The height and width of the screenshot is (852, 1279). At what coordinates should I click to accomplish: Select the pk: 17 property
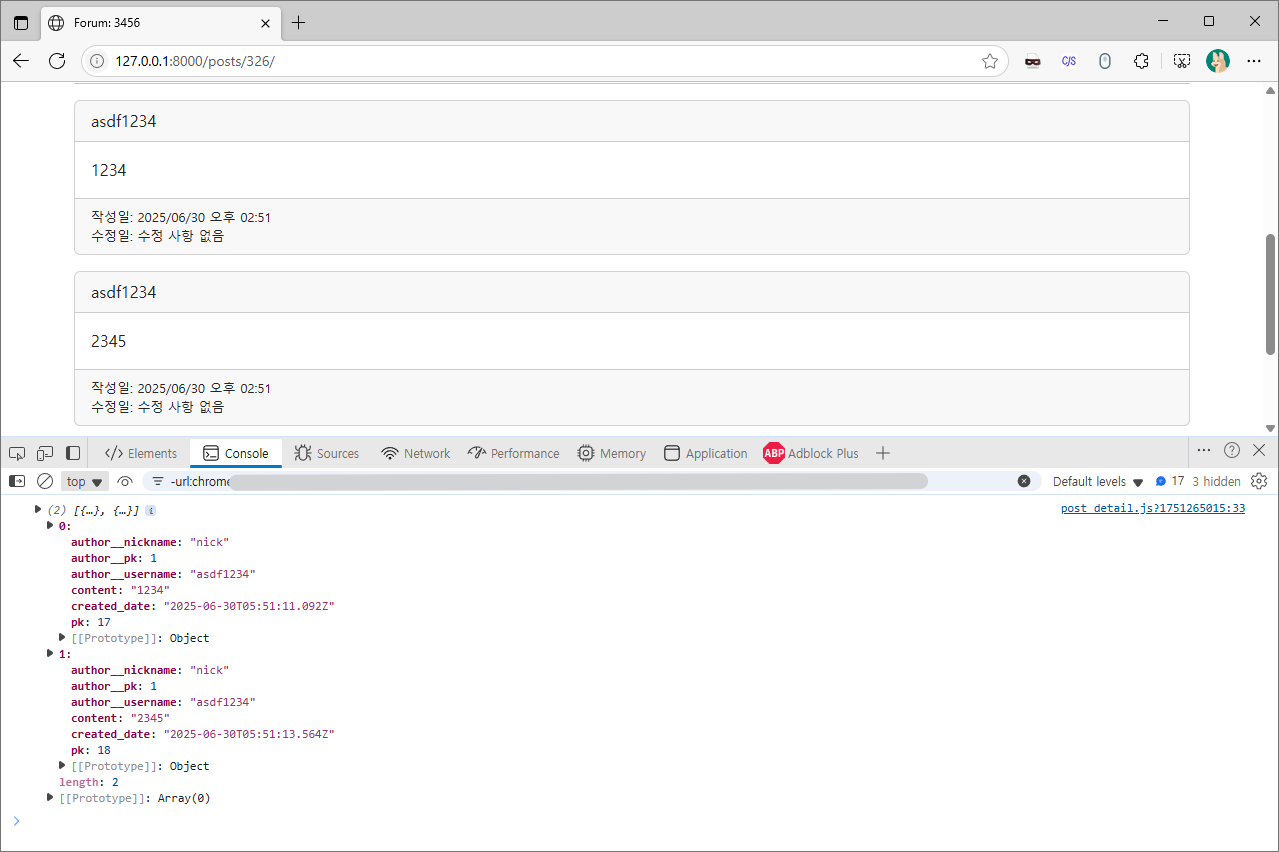91,622
